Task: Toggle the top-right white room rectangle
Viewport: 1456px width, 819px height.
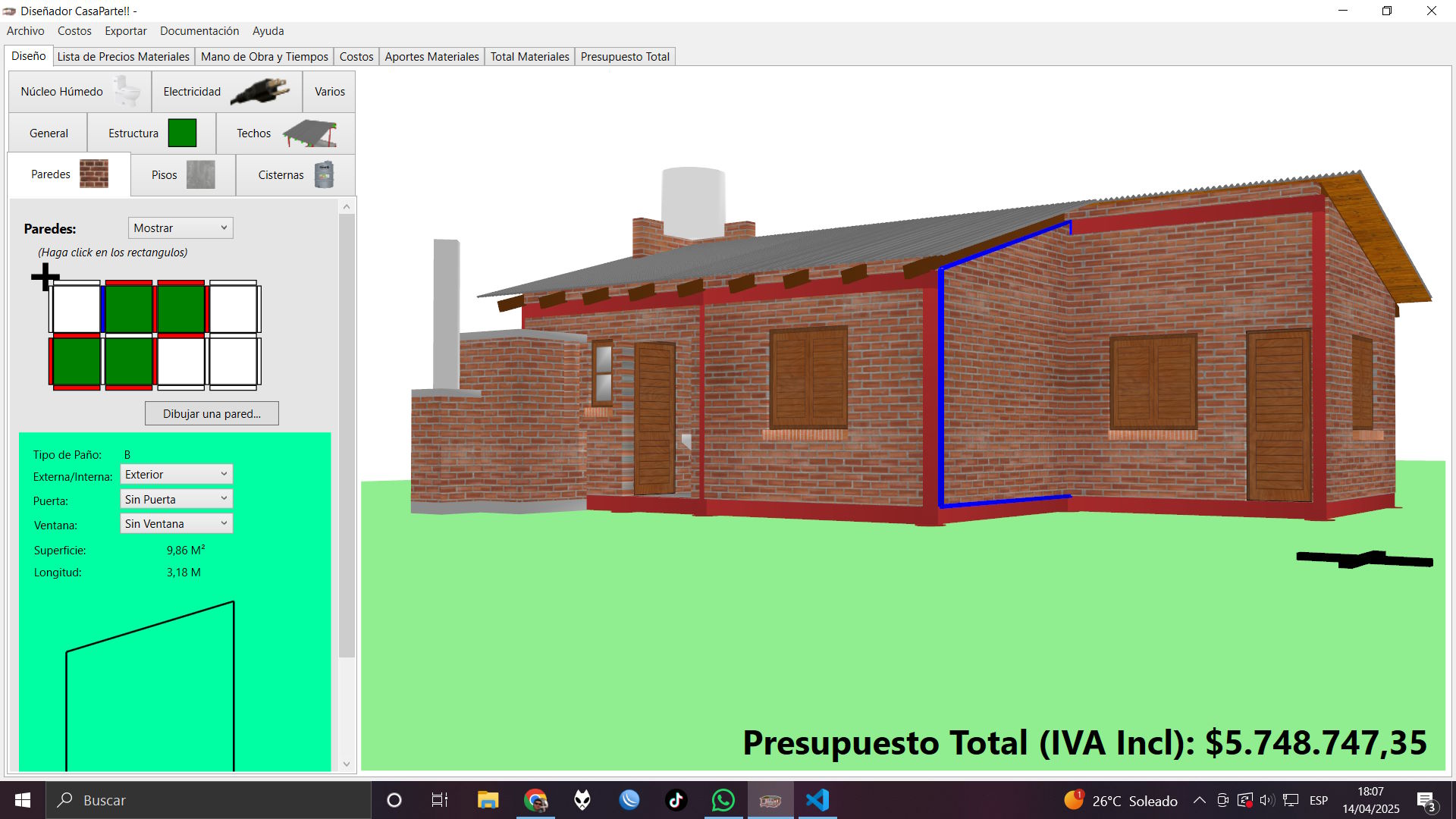Action: [x=234, y=309]
